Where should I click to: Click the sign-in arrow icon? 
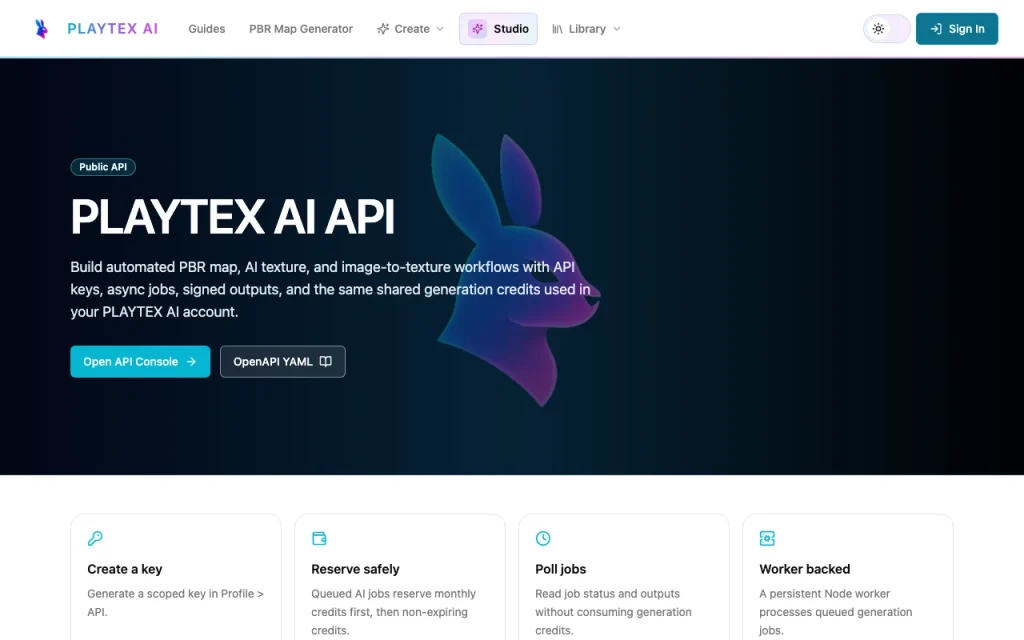tap(936, 29)
